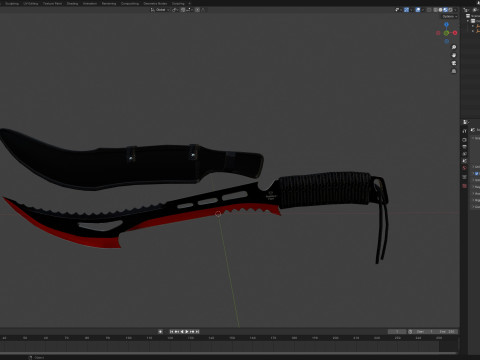
Task: Toggle the Gravity checkbox in Scene properties
Action: [x=476, y=173]
